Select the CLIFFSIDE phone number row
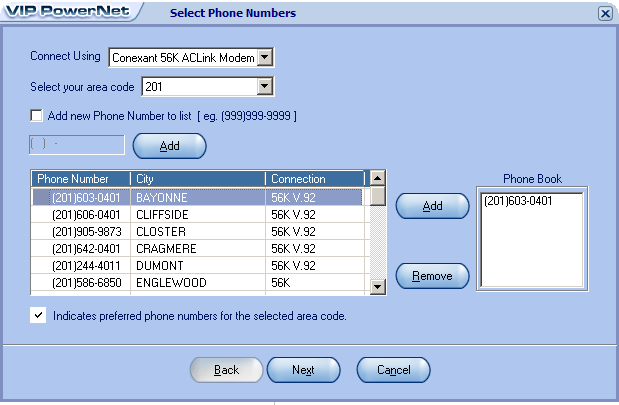The width and height of the screenshot is (619, 405). pyautogui.click(x=196, y=215)
